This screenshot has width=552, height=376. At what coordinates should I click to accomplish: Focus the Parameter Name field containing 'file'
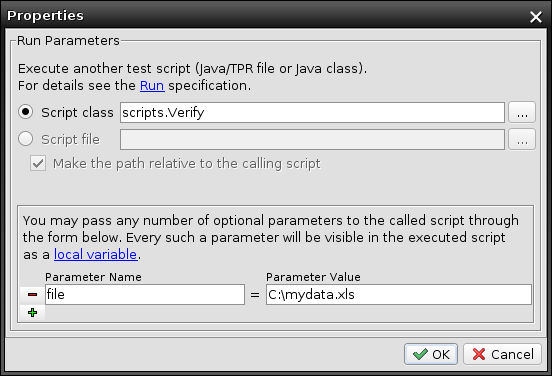click(x=145, y=294)
